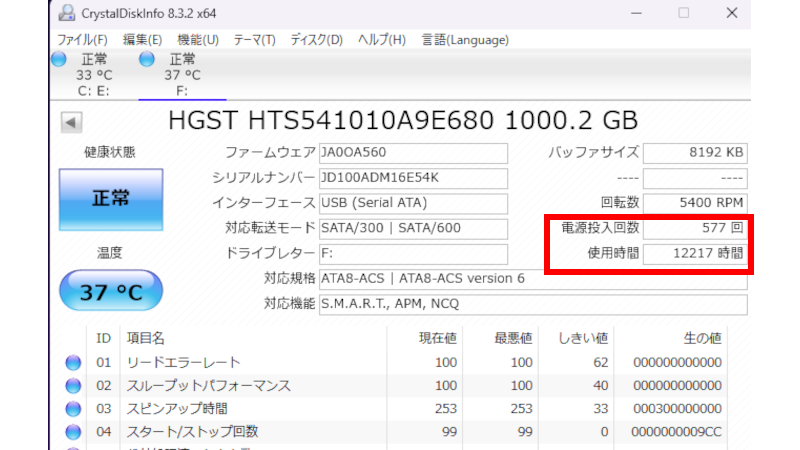Click the 健康状態 label
This screenshot has width=800, height=450.
[110, 152]
